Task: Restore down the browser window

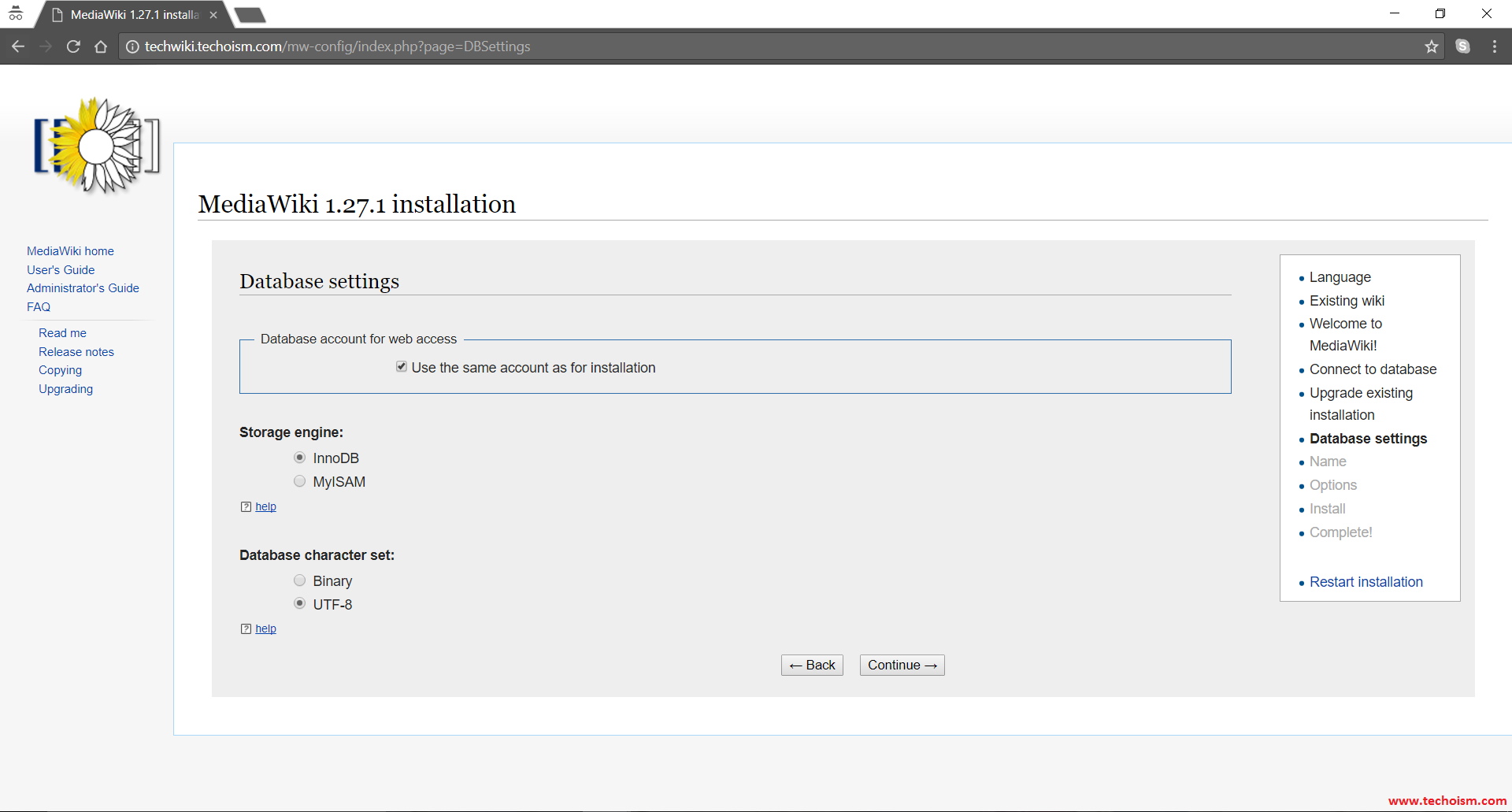Action: click(1440, 13)
